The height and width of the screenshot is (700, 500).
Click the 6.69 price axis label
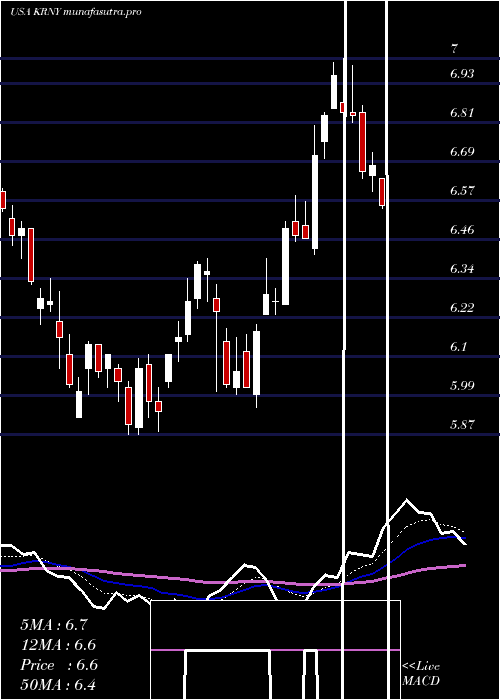tap(462, 152)
